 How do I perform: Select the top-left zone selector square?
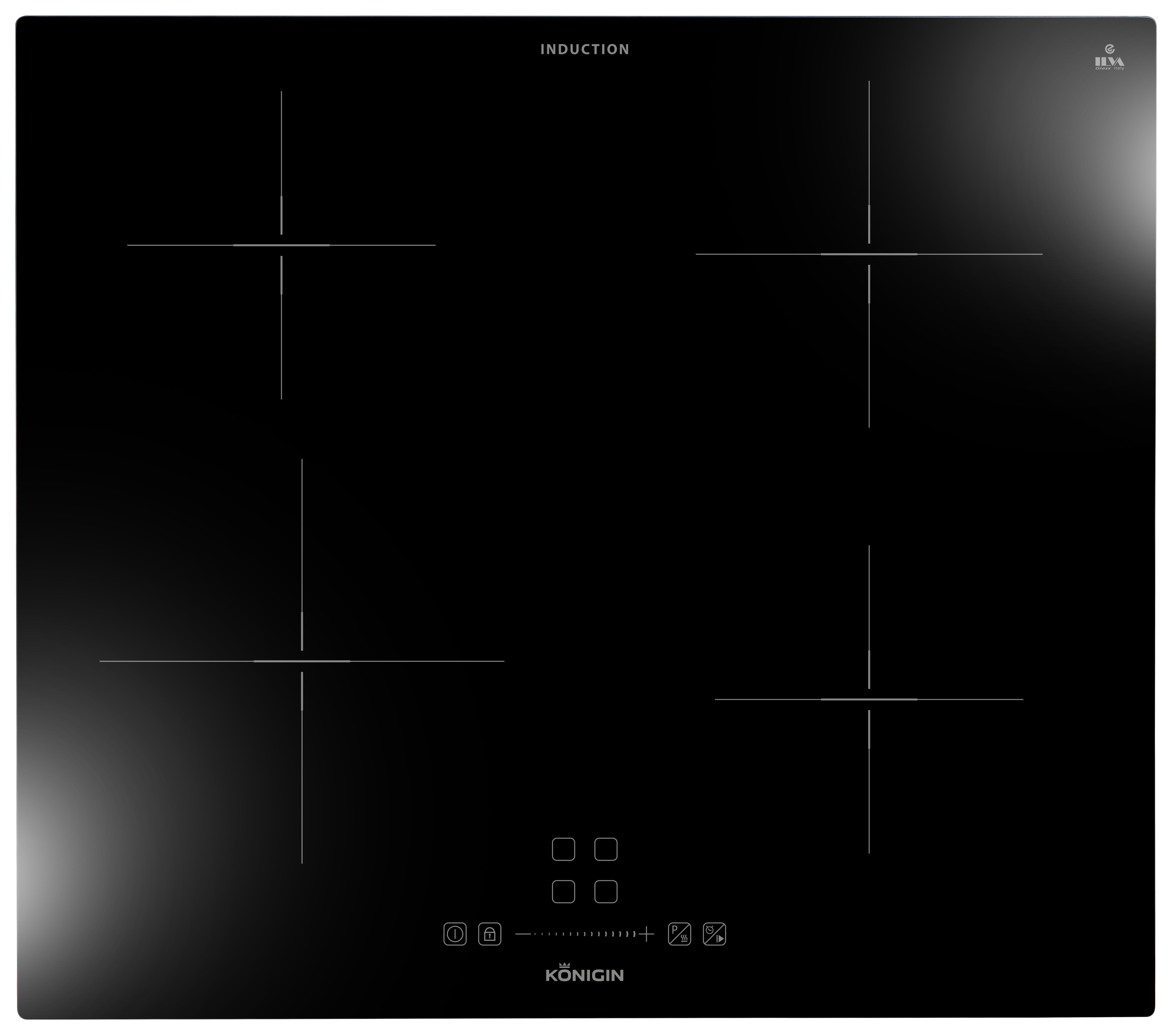tap(563, 849)
